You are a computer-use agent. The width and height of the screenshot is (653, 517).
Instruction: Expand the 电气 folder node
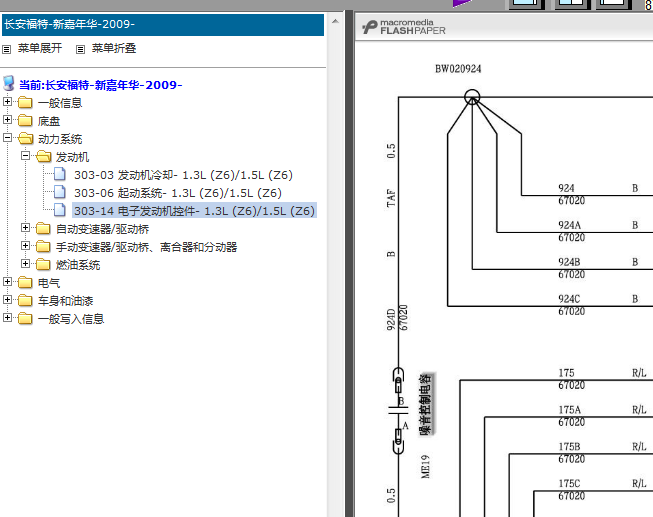(x=7, y=282)
